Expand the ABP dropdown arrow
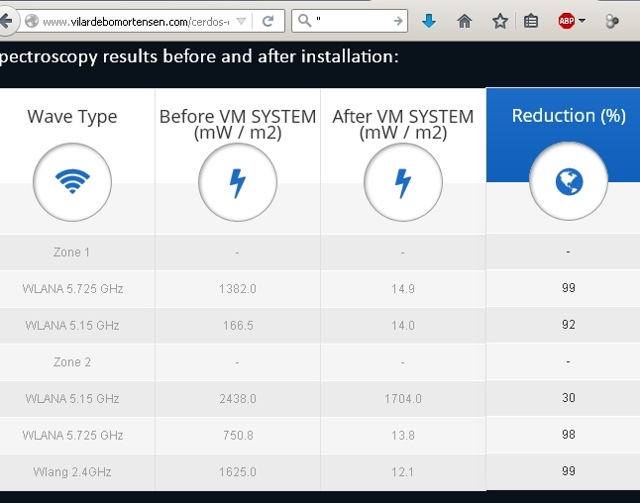This screenshot has height=503, width=640. point(582,20)
